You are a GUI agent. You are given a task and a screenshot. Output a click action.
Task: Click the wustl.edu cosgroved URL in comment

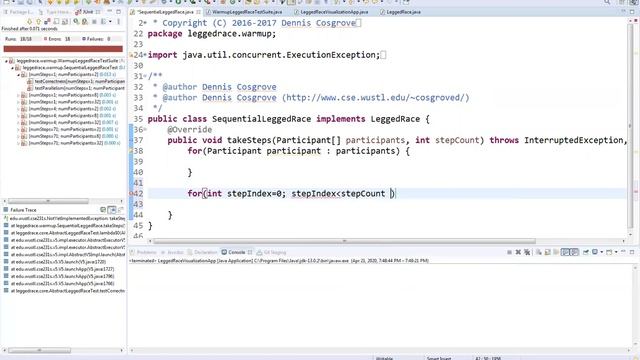376,98
